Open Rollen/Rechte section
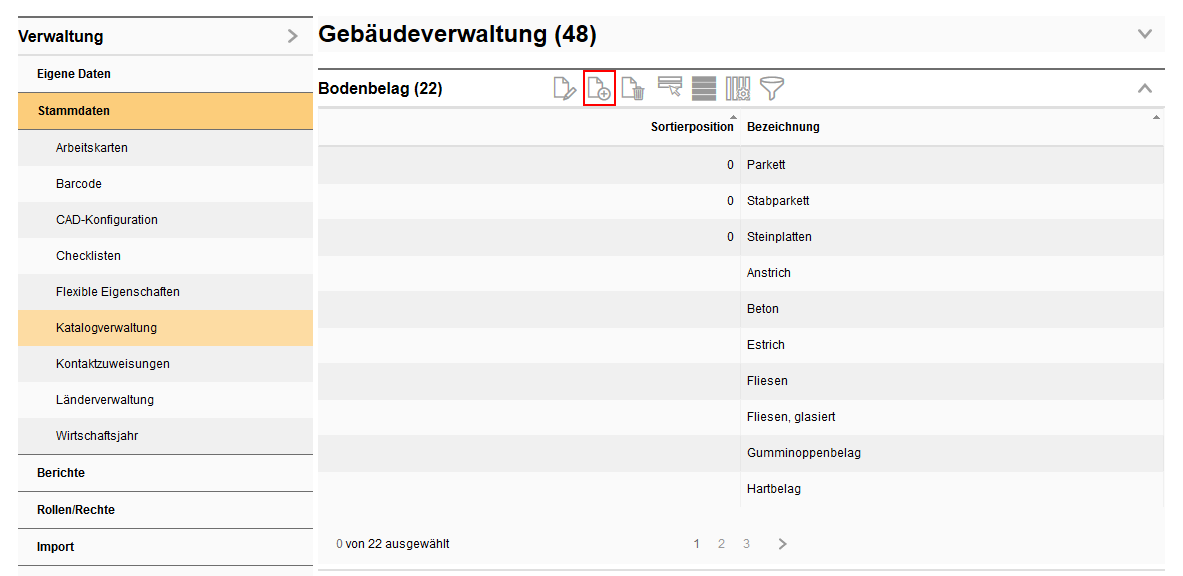 (76, 510)
